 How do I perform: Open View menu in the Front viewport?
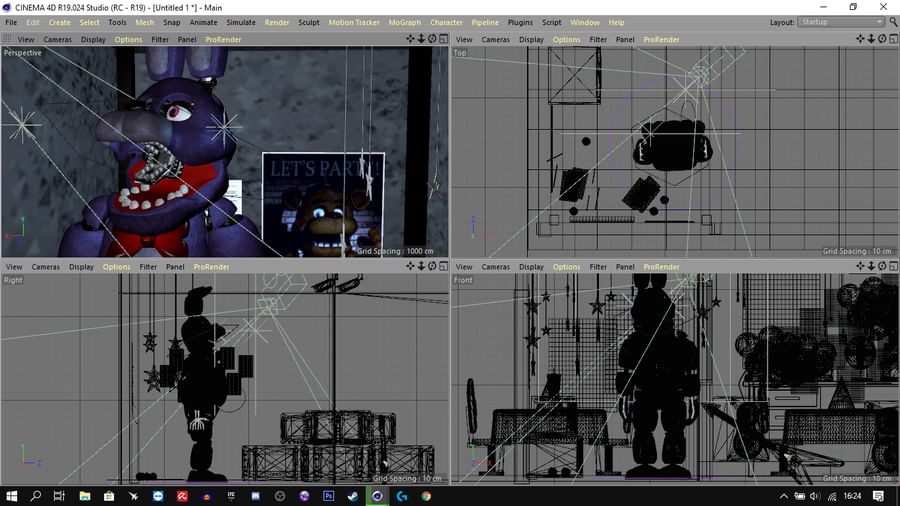coord(464,267)
